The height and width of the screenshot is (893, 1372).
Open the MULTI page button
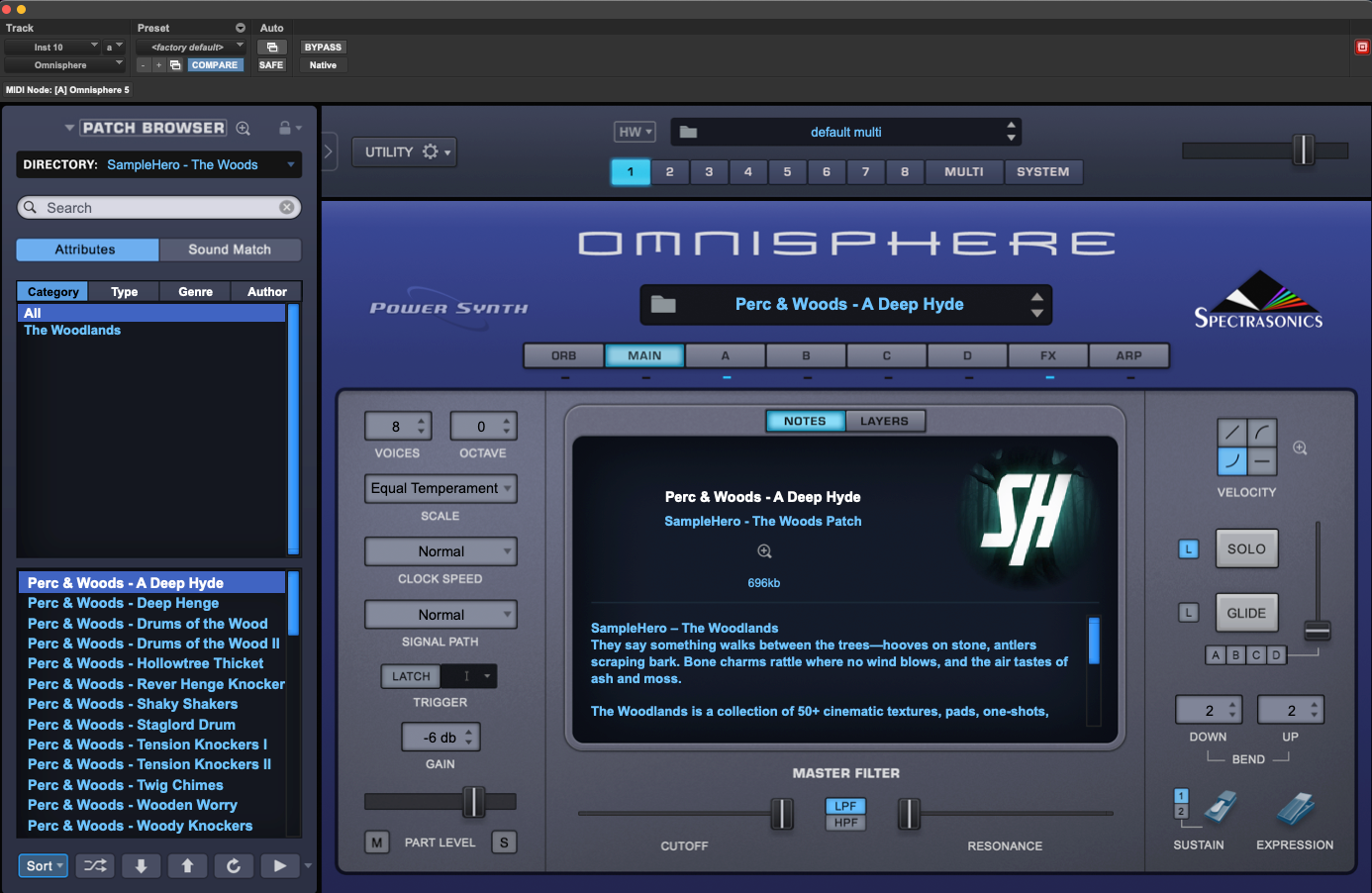[964, 171]
